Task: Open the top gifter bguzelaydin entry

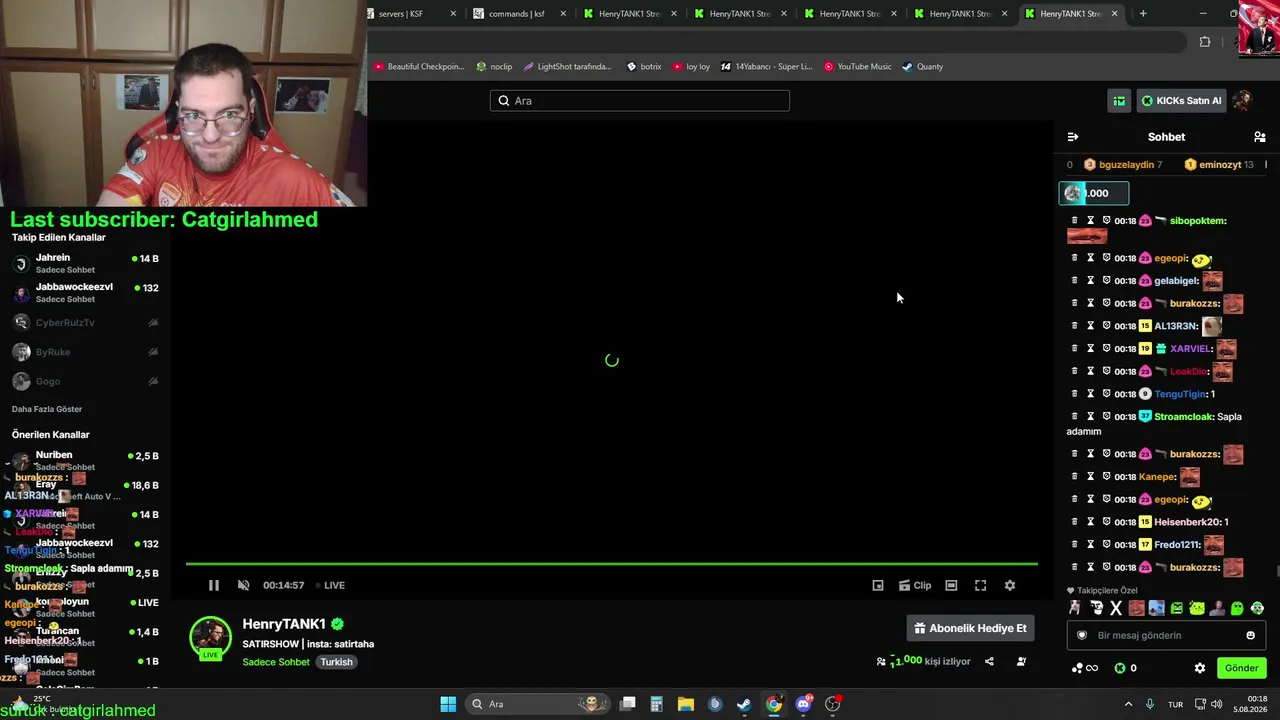Action: click(1123, 164)
